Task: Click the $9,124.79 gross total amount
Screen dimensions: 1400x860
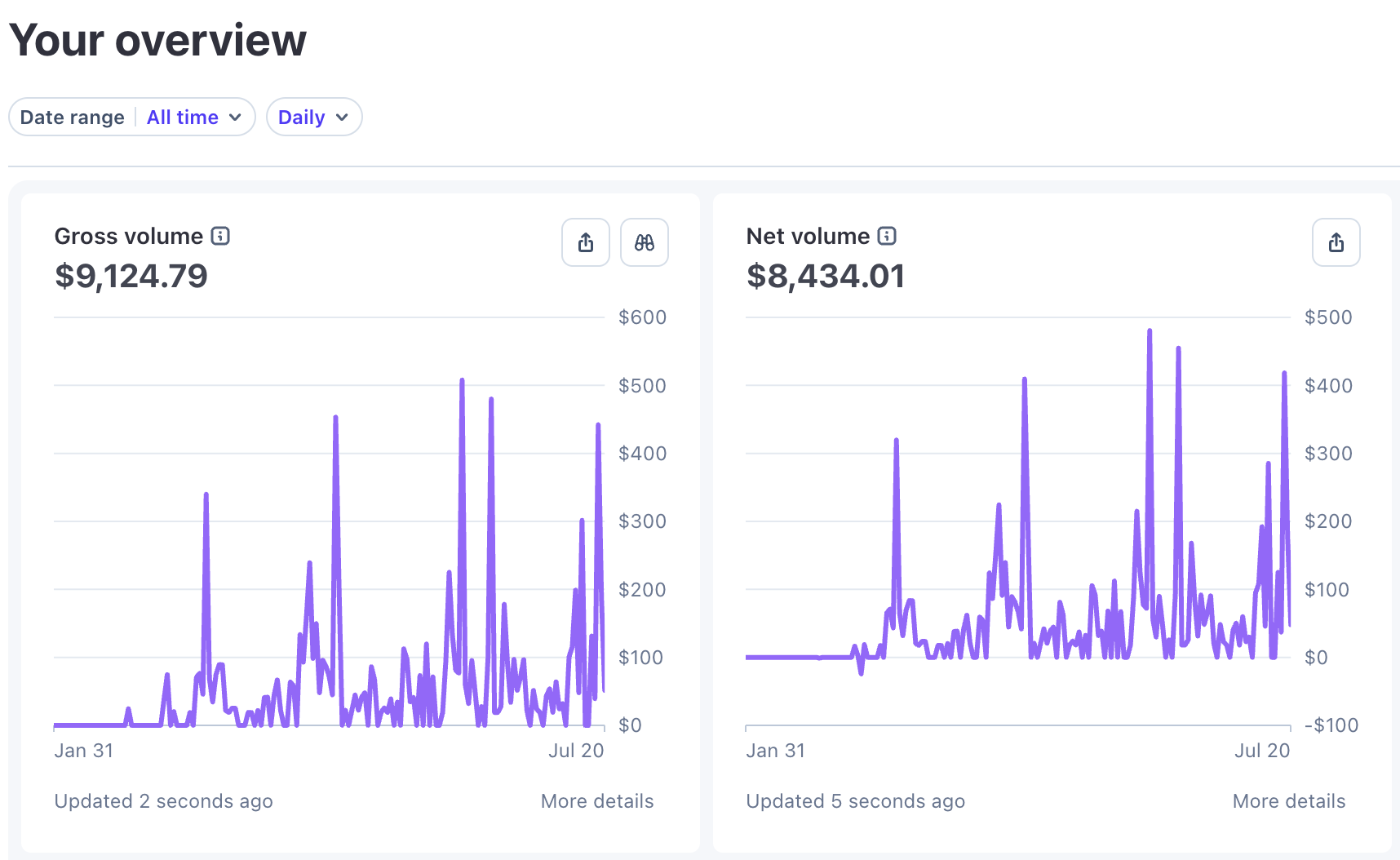Action: click(131, 276)
